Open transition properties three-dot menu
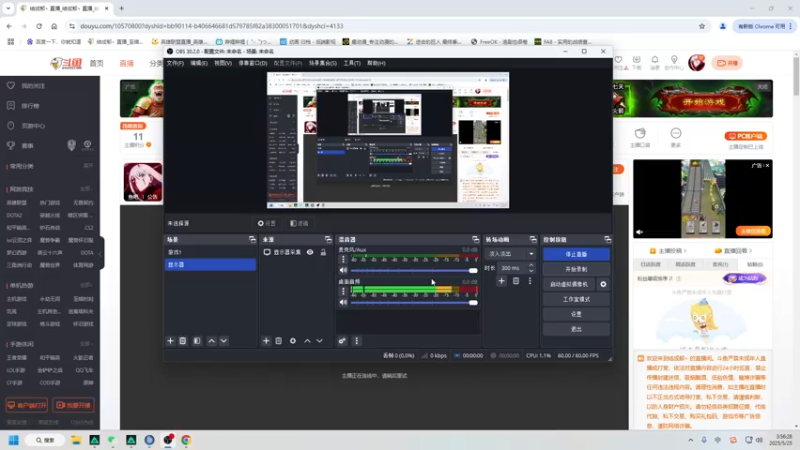 pyautogui.click(x=530, y=281)
